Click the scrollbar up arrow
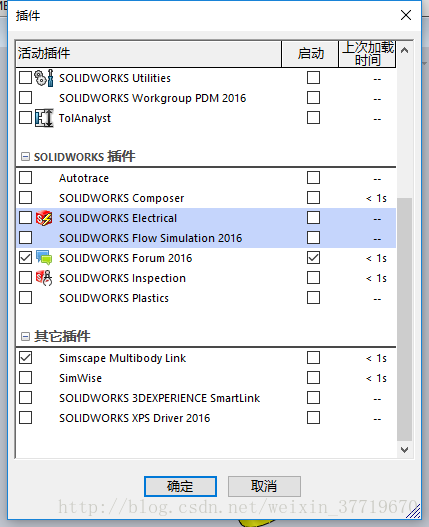429x527 pixels. pos(404,51)
